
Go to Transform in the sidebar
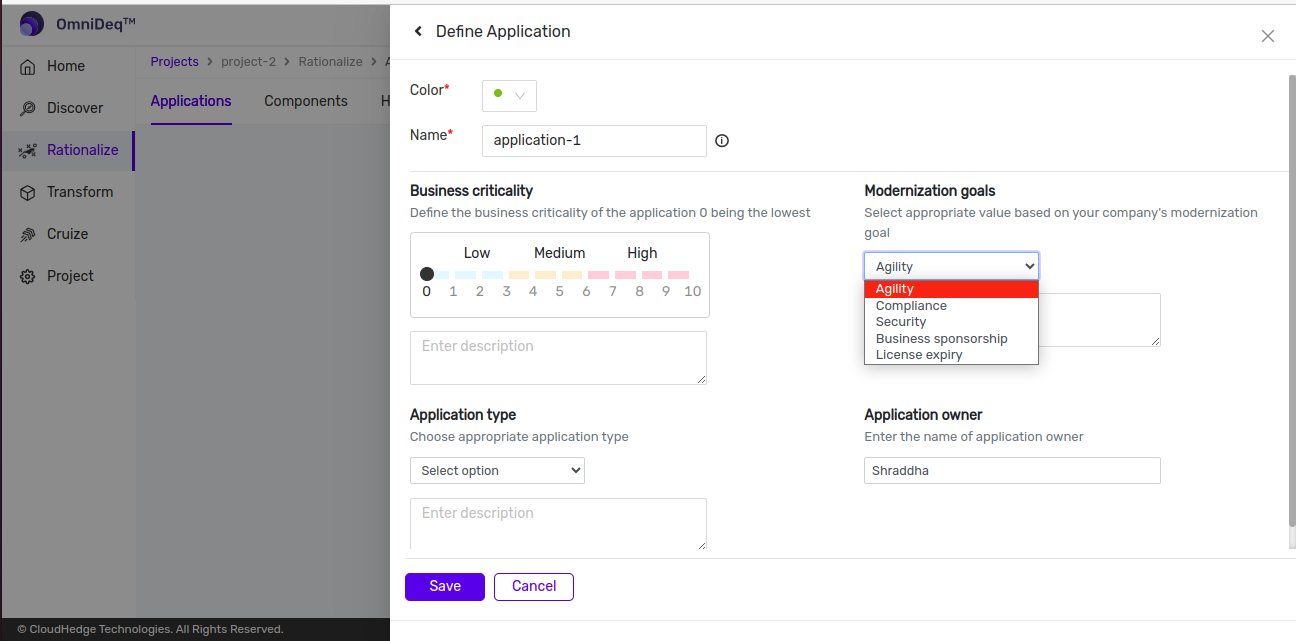79,192
